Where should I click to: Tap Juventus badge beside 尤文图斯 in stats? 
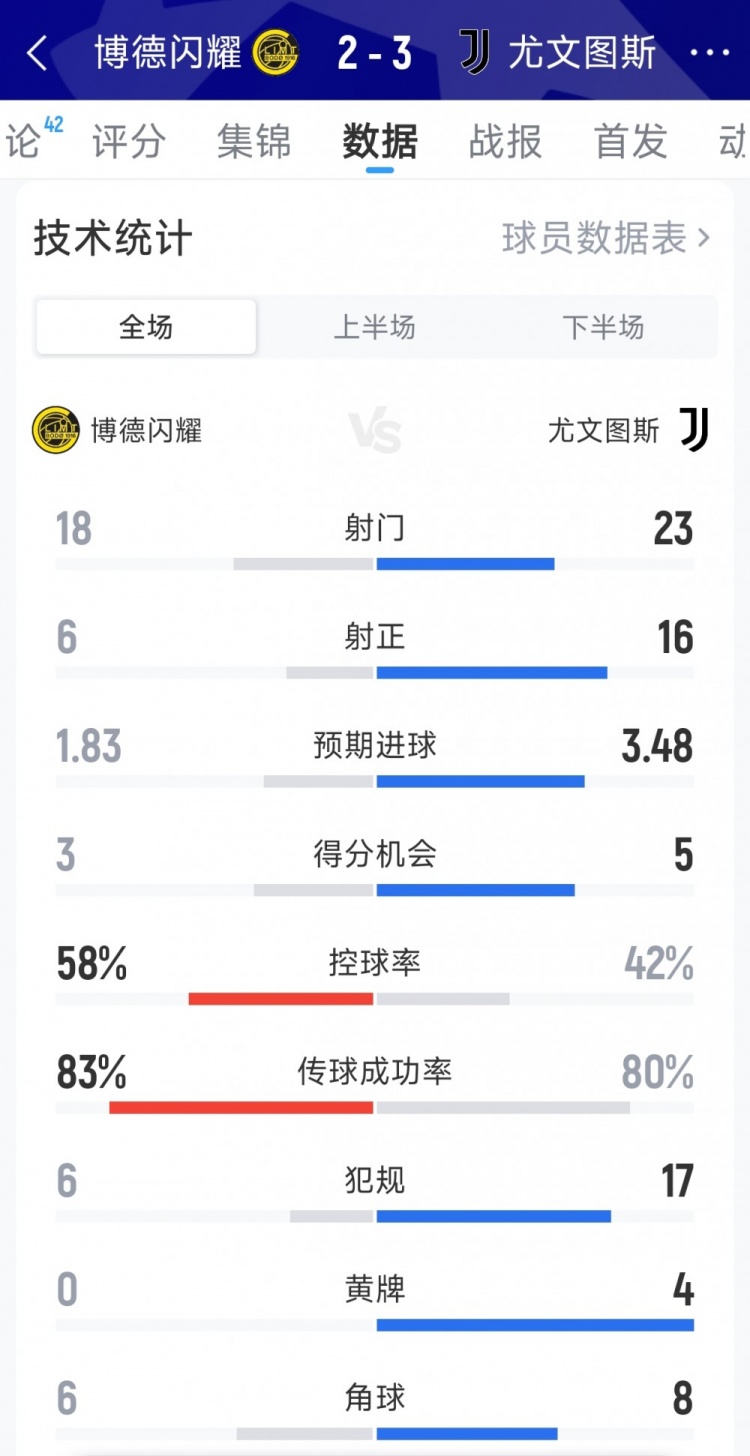694,430
